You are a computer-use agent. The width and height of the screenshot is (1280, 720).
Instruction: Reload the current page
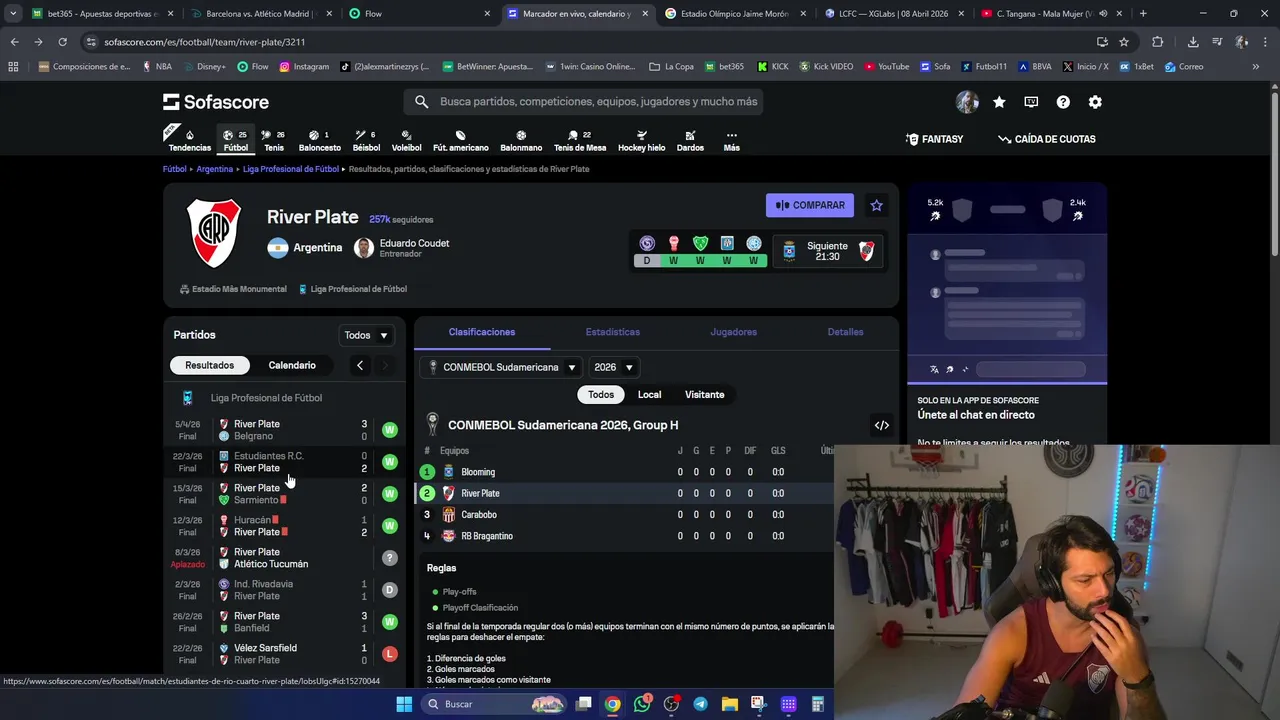tap(62, 42)
